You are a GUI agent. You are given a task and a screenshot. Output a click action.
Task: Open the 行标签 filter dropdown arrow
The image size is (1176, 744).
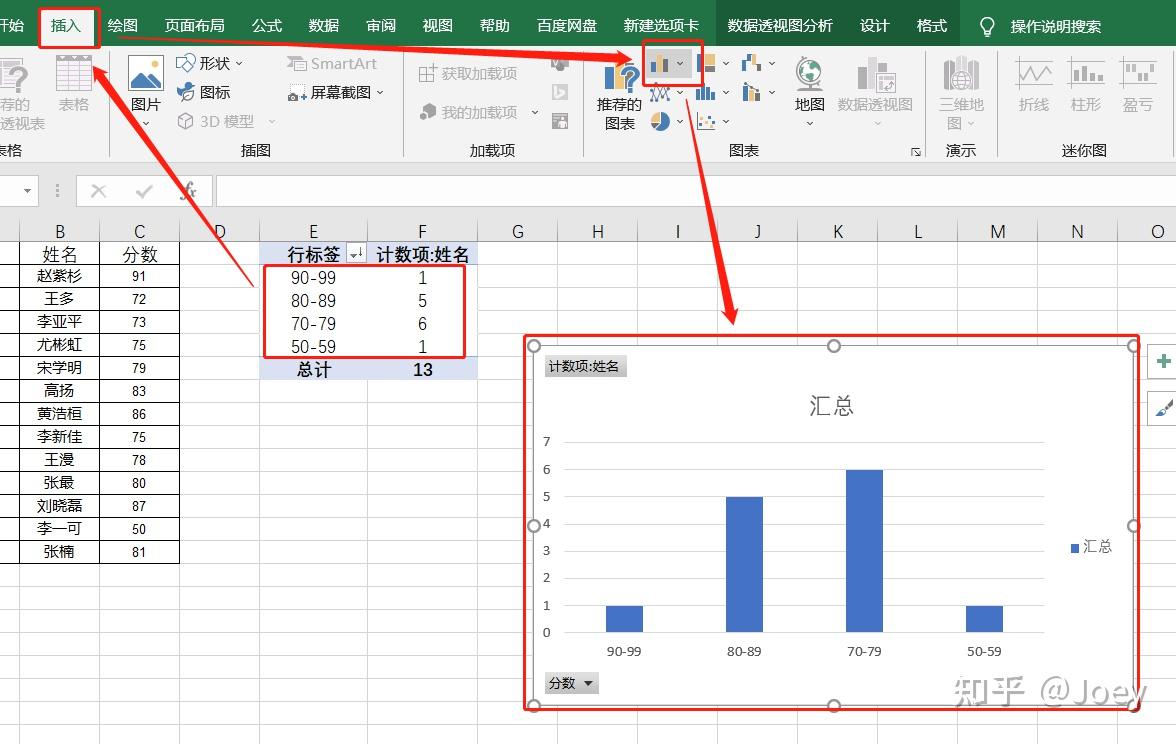point(356,254)
